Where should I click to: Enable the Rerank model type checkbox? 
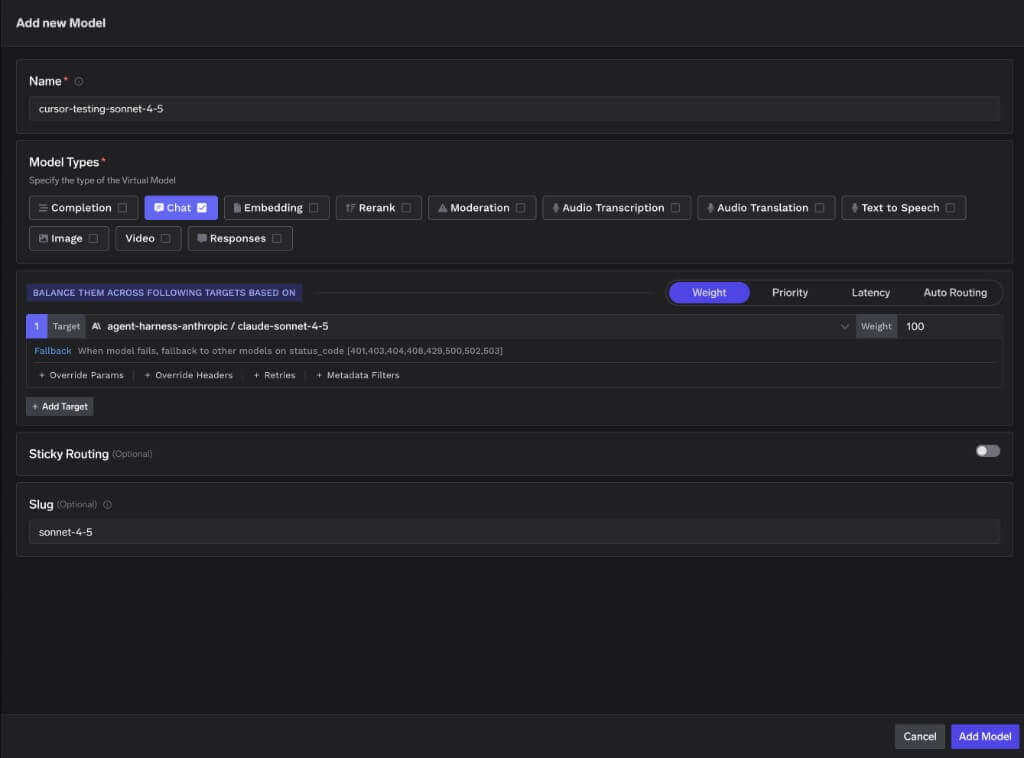406,208
